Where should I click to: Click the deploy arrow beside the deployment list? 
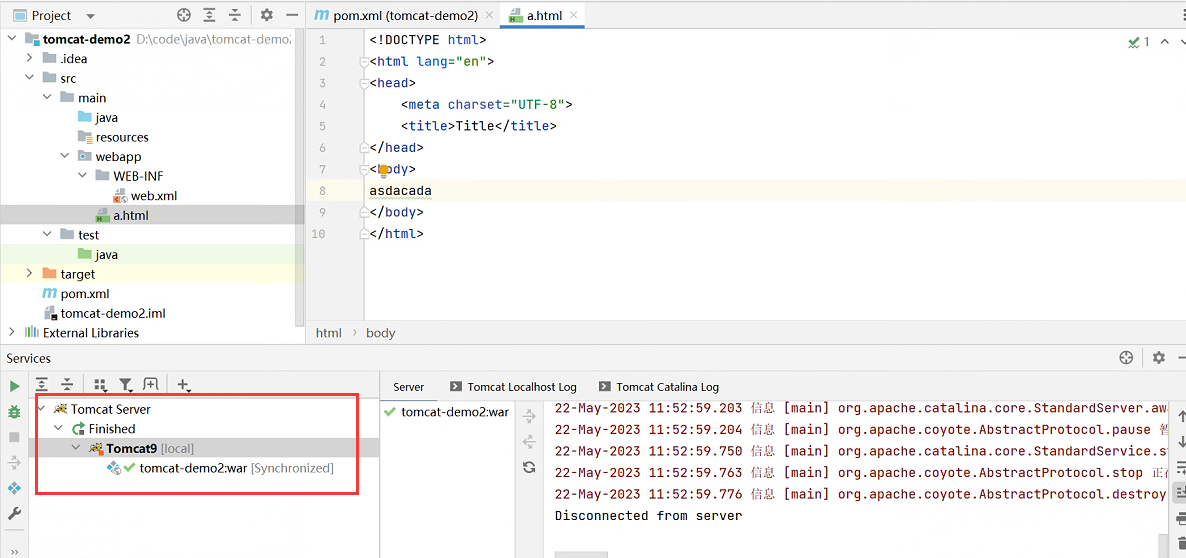(529, 415)
